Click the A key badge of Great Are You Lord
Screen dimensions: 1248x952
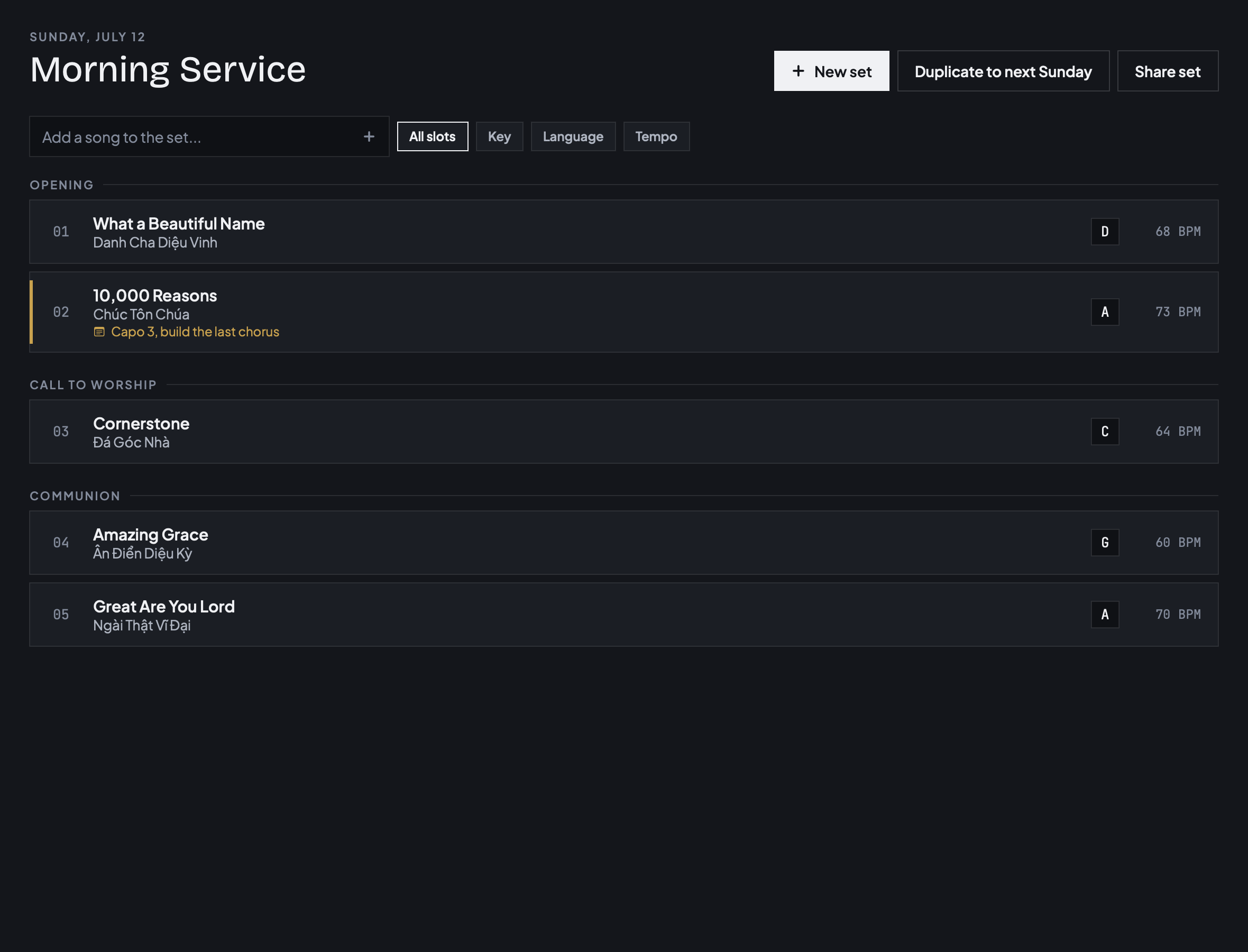(x=1104, y=615)
